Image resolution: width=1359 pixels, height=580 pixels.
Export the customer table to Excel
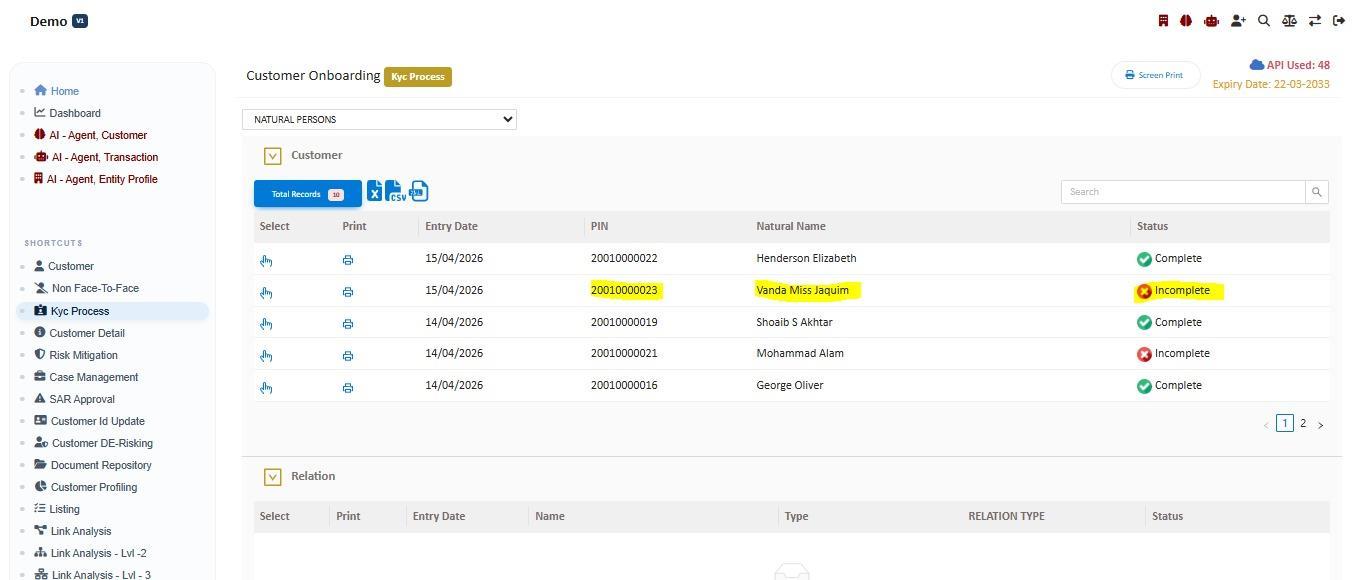(x=374, y=191)
